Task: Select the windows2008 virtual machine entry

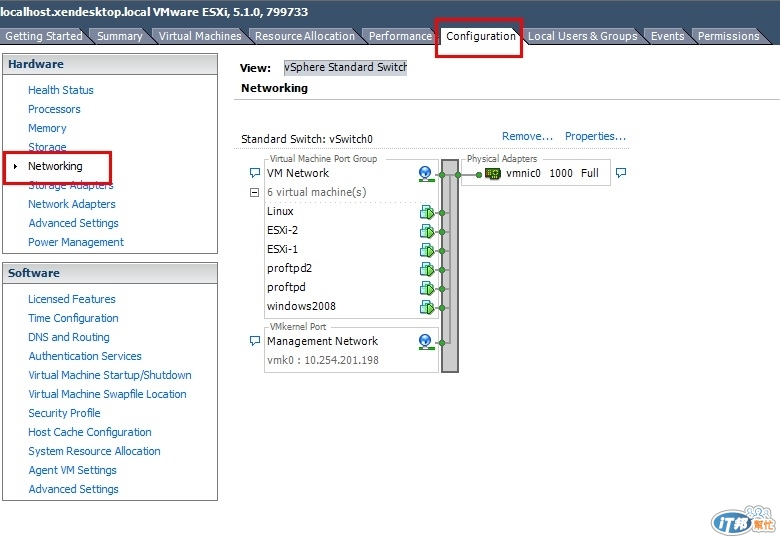Action: [x=301, y=306]
